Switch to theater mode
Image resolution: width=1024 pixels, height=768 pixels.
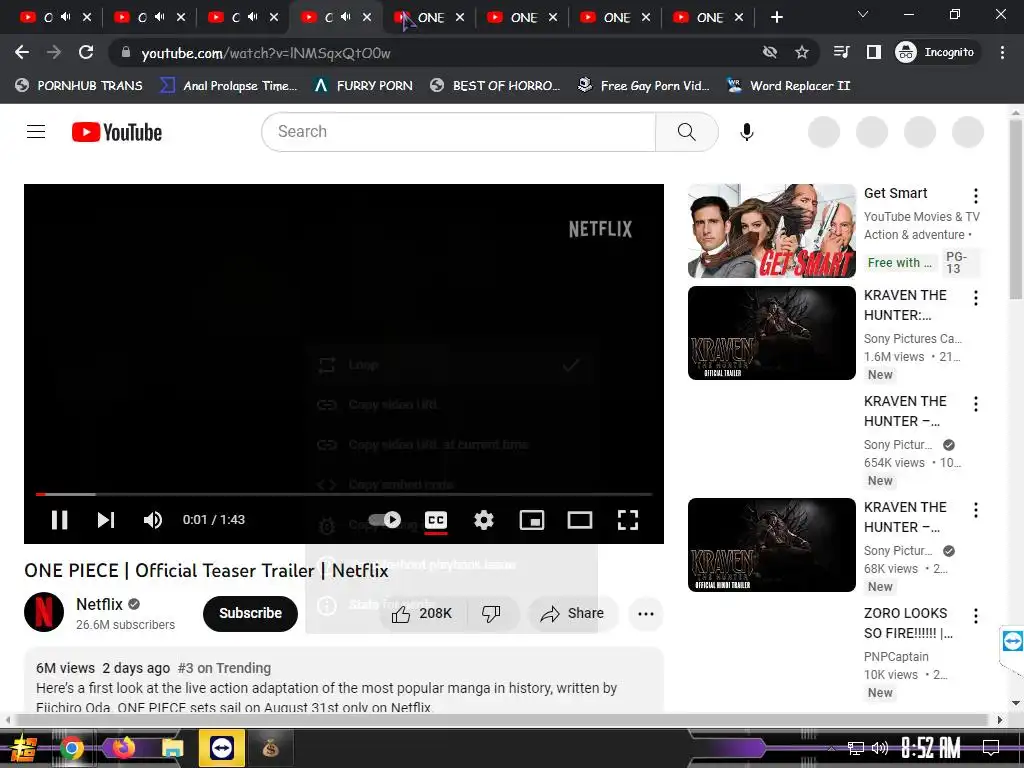(x=580, y=520)
